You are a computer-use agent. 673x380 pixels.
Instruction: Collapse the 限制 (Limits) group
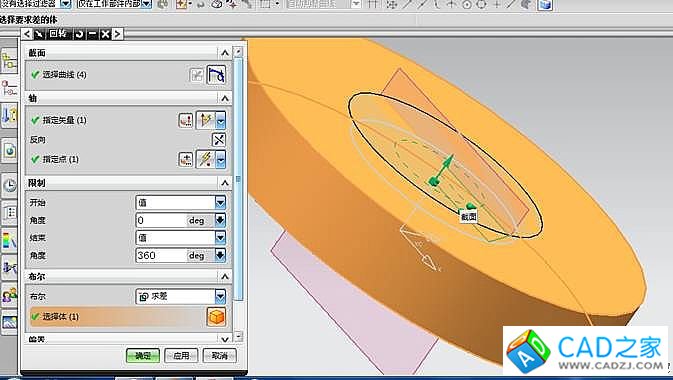click(x=224, y=183)
